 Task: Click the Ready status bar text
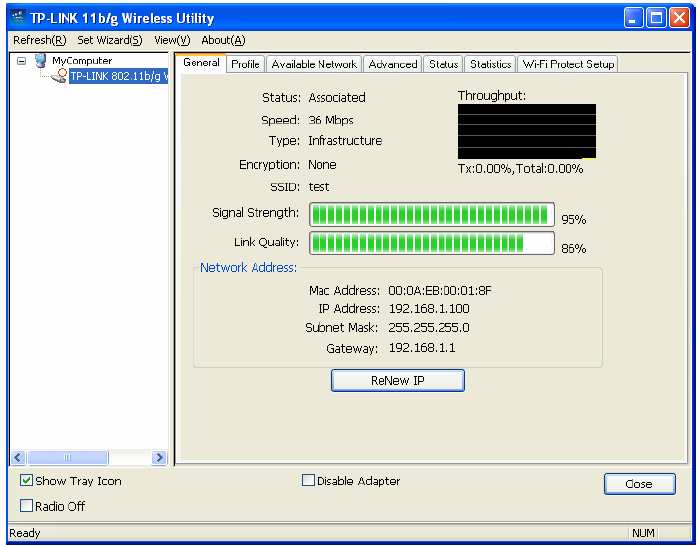point(25,533)
